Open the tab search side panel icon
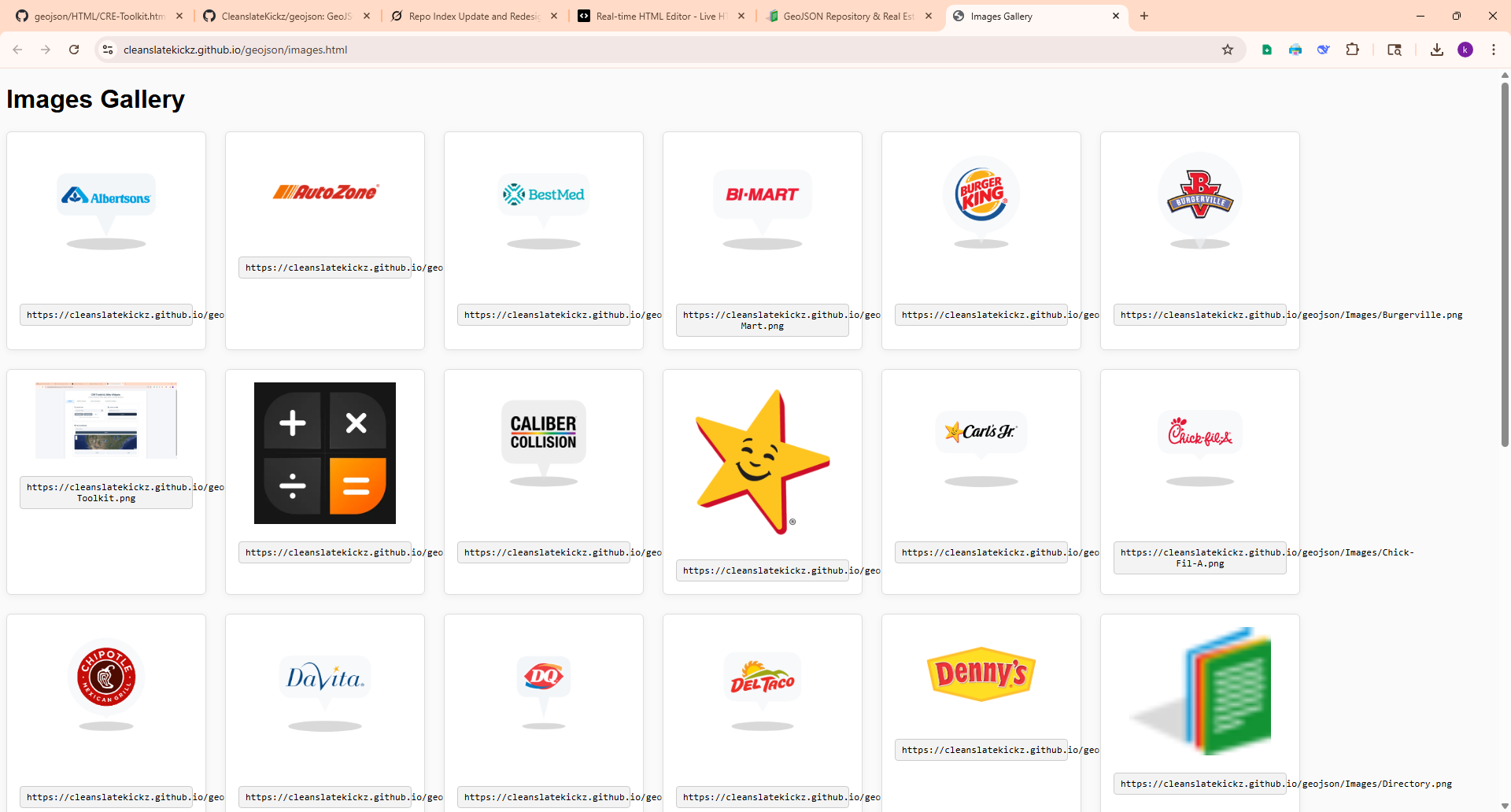 (1395, 50)
